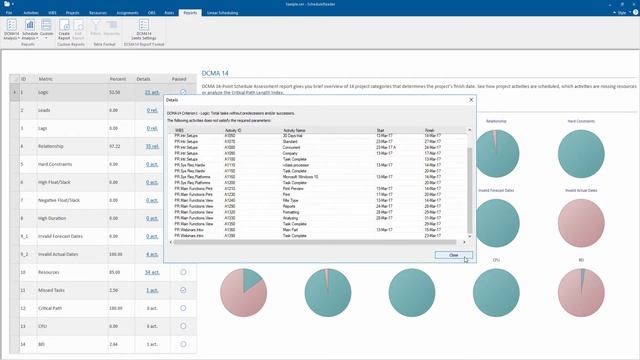Switch to the Resources ribbon tab
The image size is (640, 360).
[98, 13]
